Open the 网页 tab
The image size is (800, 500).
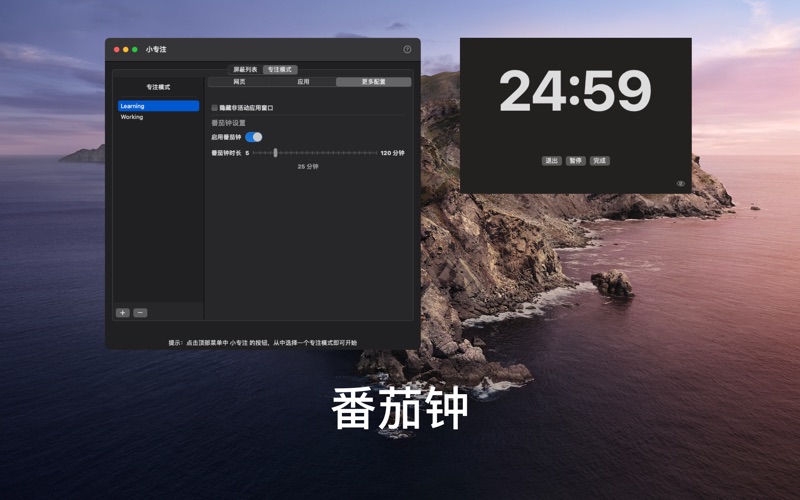239,82
